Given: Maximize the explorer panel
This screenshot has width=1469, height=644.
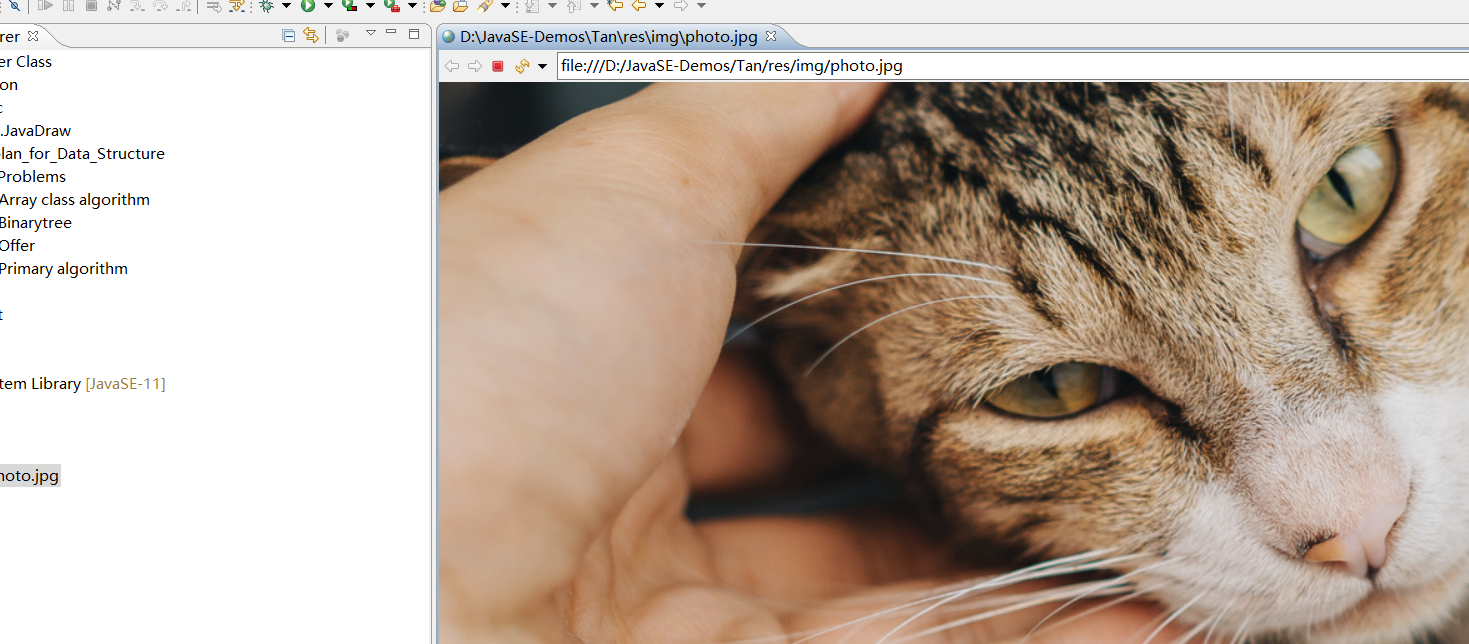Looking at the screenshot, I should (414, 34).
